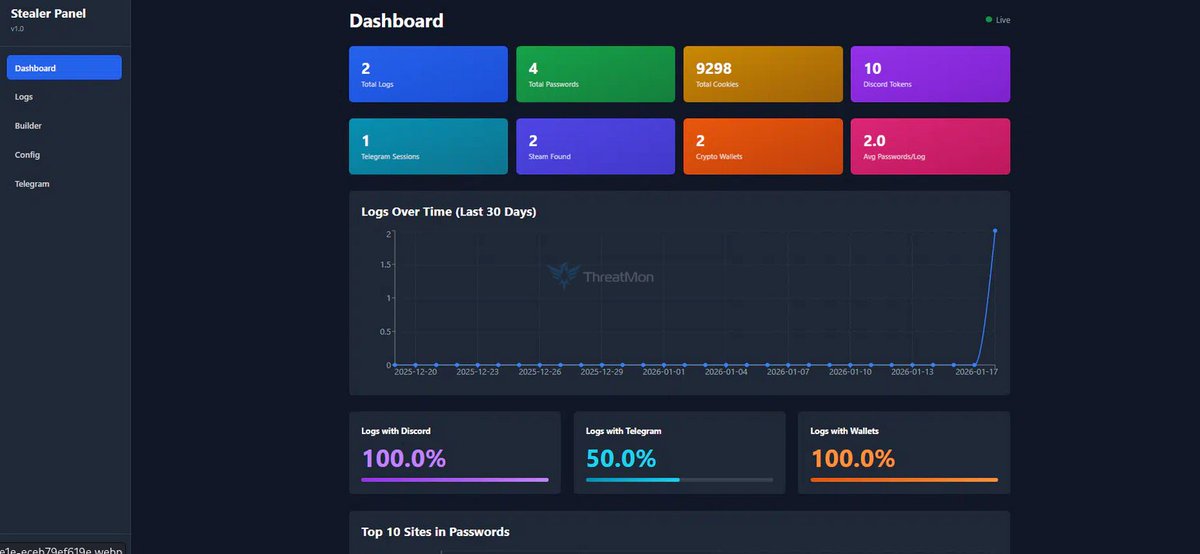The image size is (1200, 554).
Task: Click the purple Discord progress bar
Action: (x=455, y=480)
